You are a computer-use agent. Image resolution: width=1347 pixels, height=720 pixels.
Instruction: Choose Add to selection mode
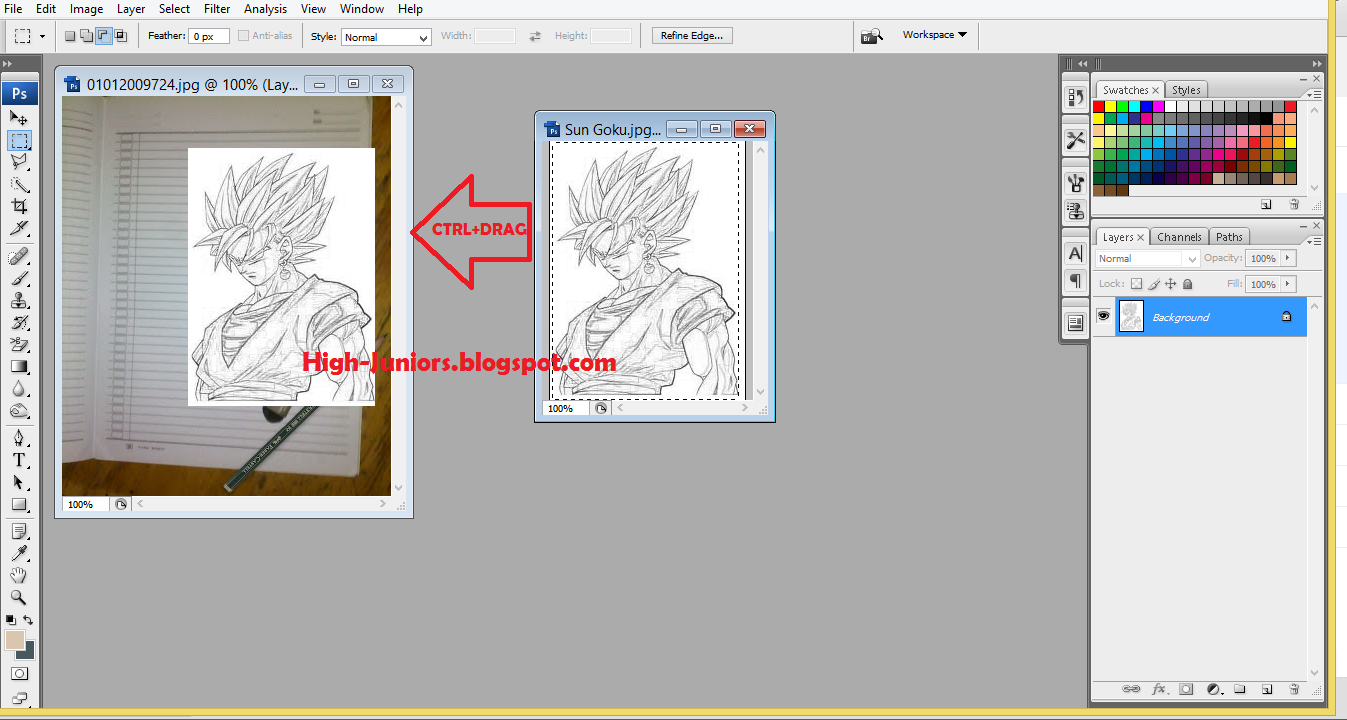[x=86, y=36]
